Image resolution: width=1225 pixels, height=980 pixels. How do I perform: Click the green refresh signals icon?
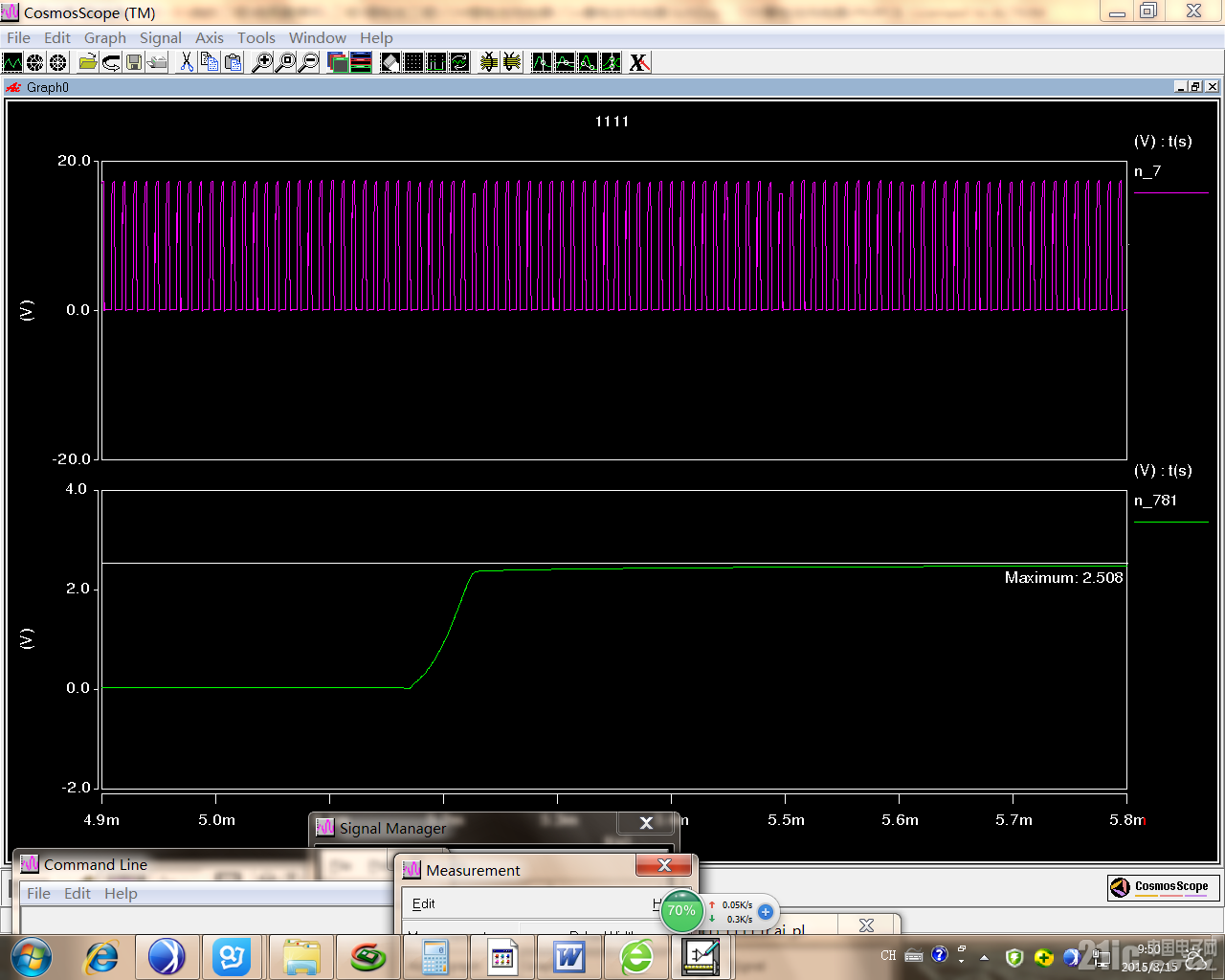pos(459,62)
